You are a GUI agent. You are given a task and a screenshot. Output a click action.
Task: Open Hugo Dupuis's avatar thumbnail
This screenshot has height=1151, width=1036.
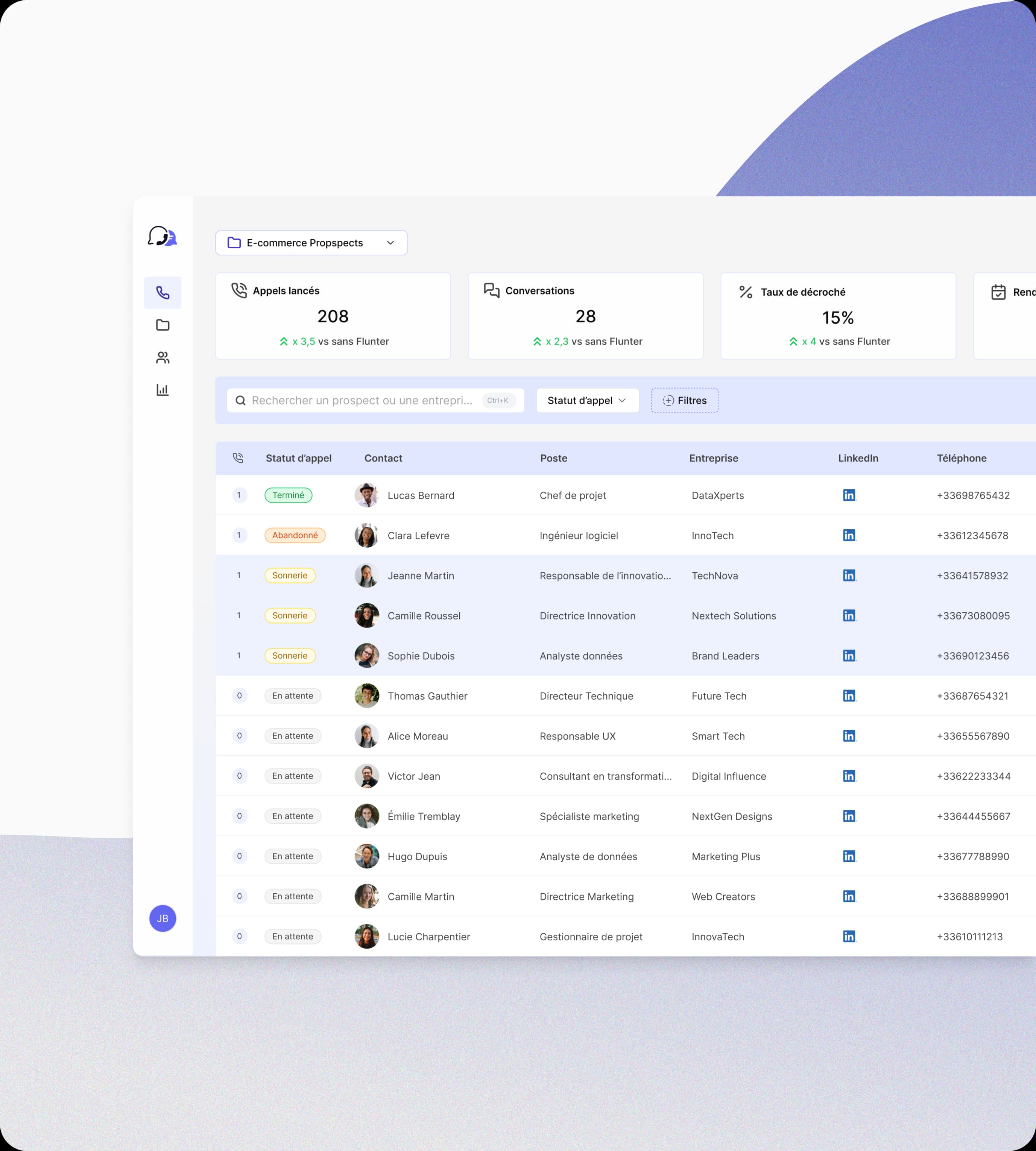click(366, 856)
